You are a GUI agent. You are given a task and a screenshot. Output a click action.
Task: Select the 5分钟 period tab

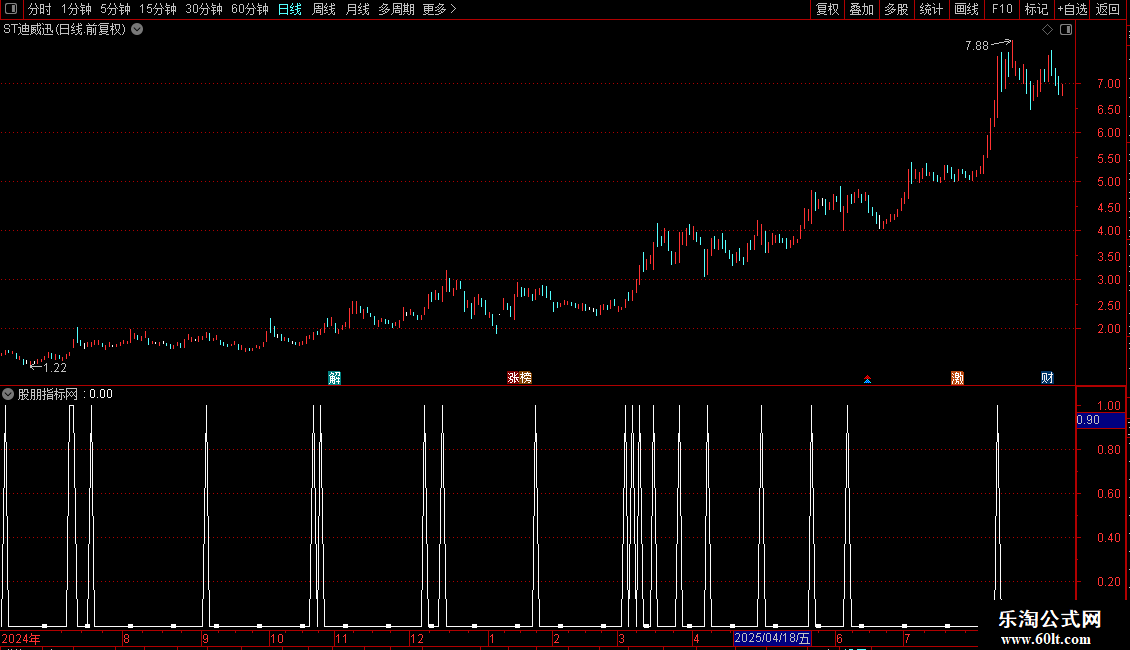(x=115, y=9)
